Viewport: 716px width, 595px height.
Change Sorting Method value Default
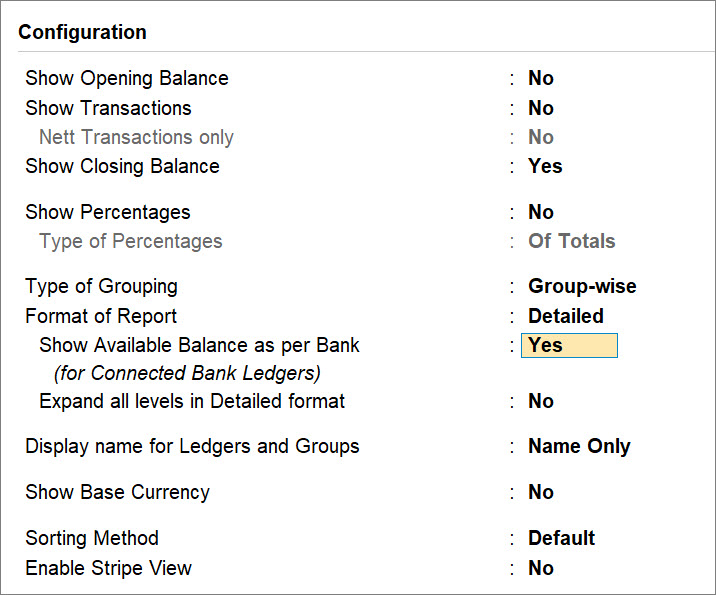point(561,538)
